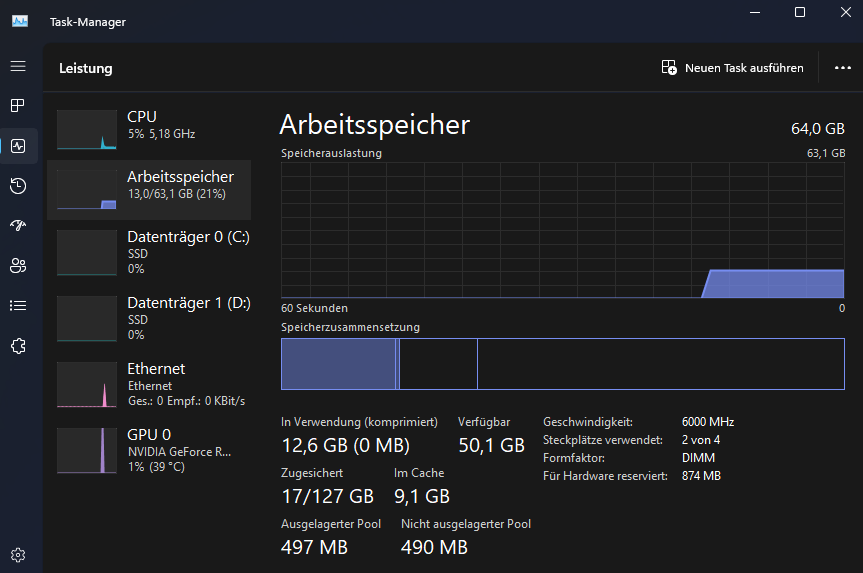Open the Users page icon
The image size is (863, 573).
point(18,266)
